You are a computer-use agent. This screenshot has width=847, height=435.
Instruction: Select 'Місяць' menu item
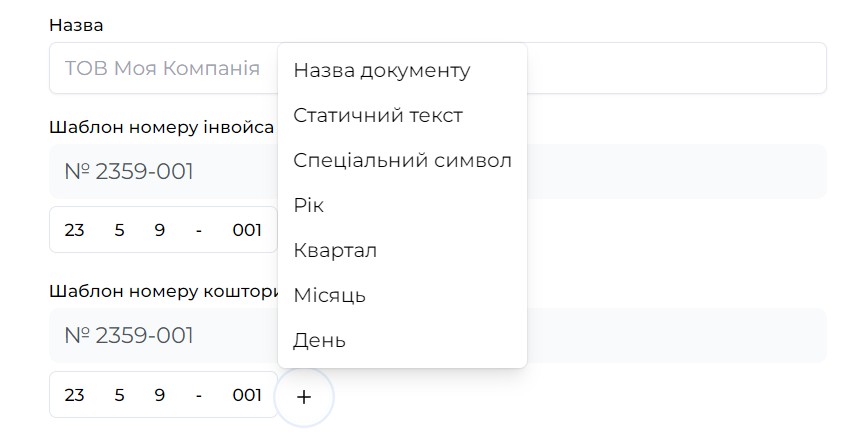coord(330,296)
